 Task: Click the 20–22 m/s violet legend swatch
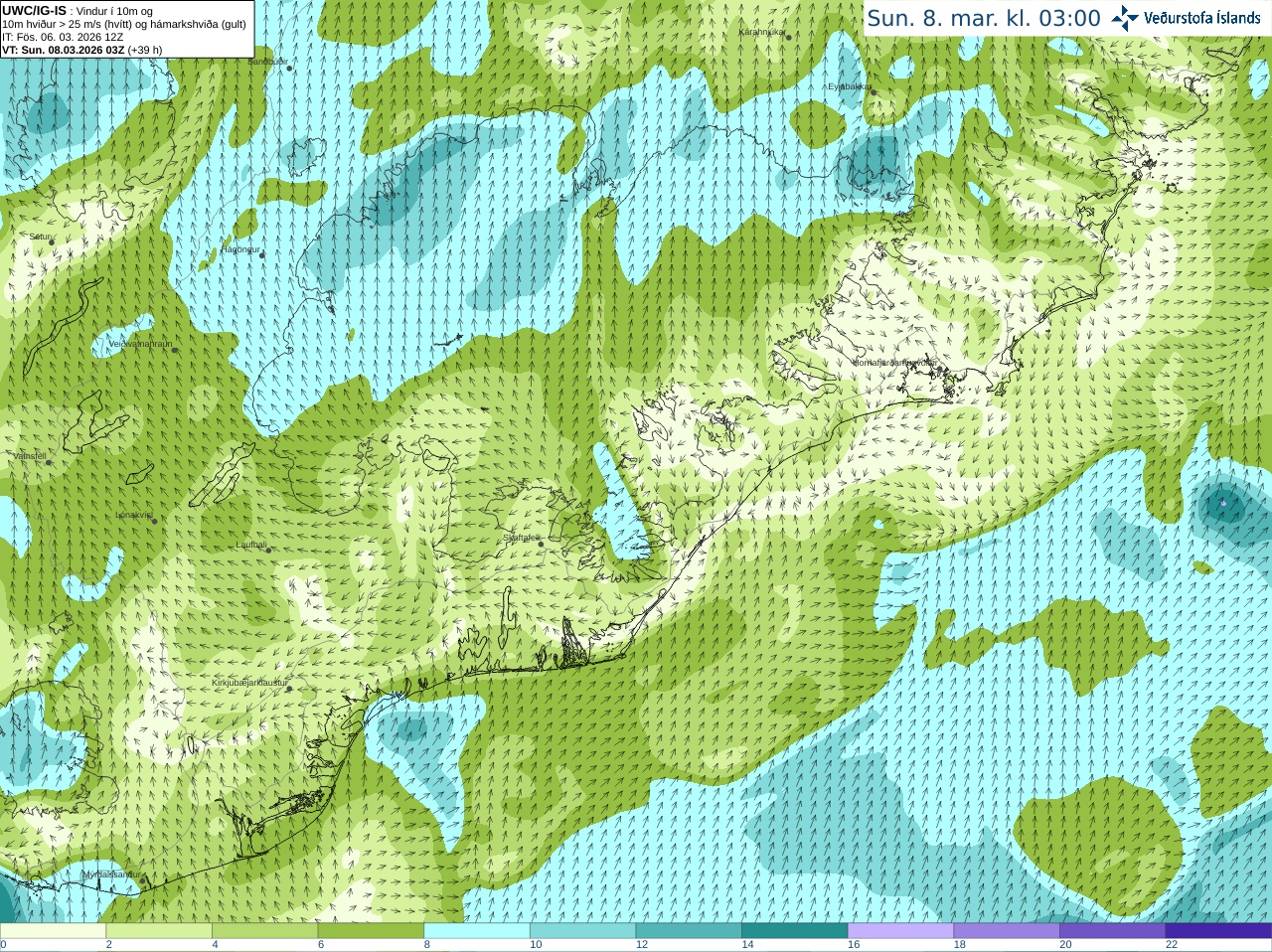1113,930
